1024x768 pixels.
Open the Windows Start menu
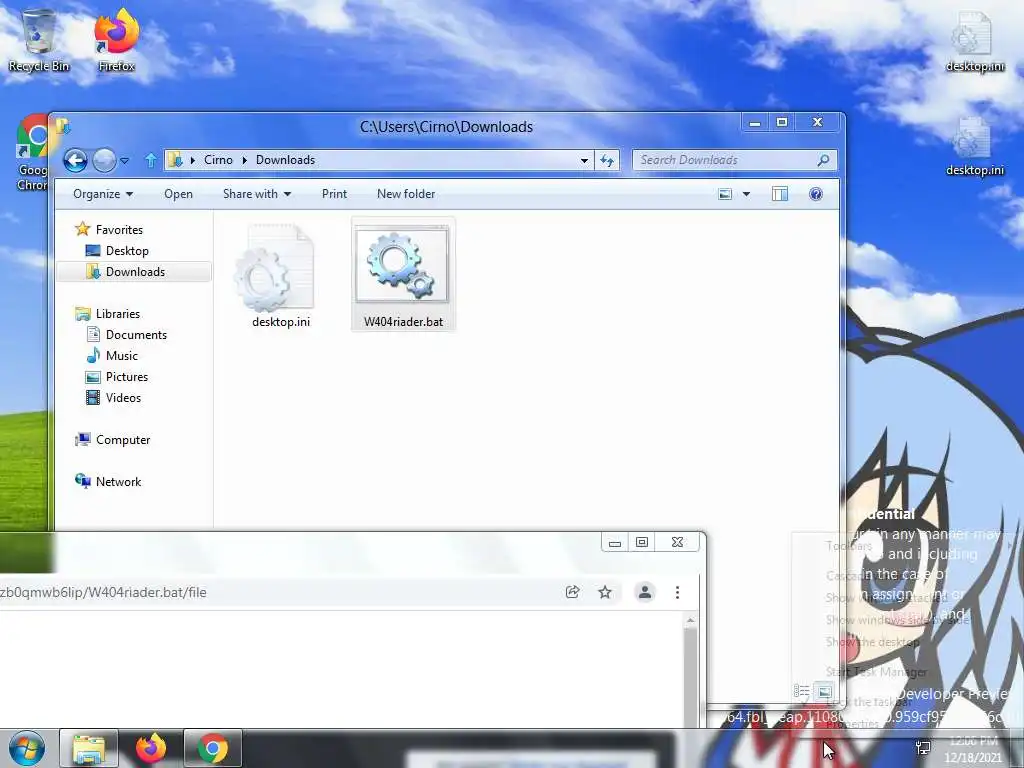tap(27, 748)
